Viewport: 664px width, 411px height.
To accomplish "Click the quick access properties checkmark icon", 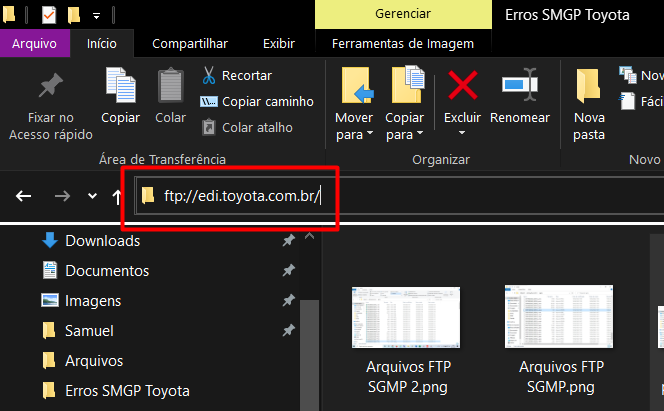I will pyautogui.click(x=49, y=15).
